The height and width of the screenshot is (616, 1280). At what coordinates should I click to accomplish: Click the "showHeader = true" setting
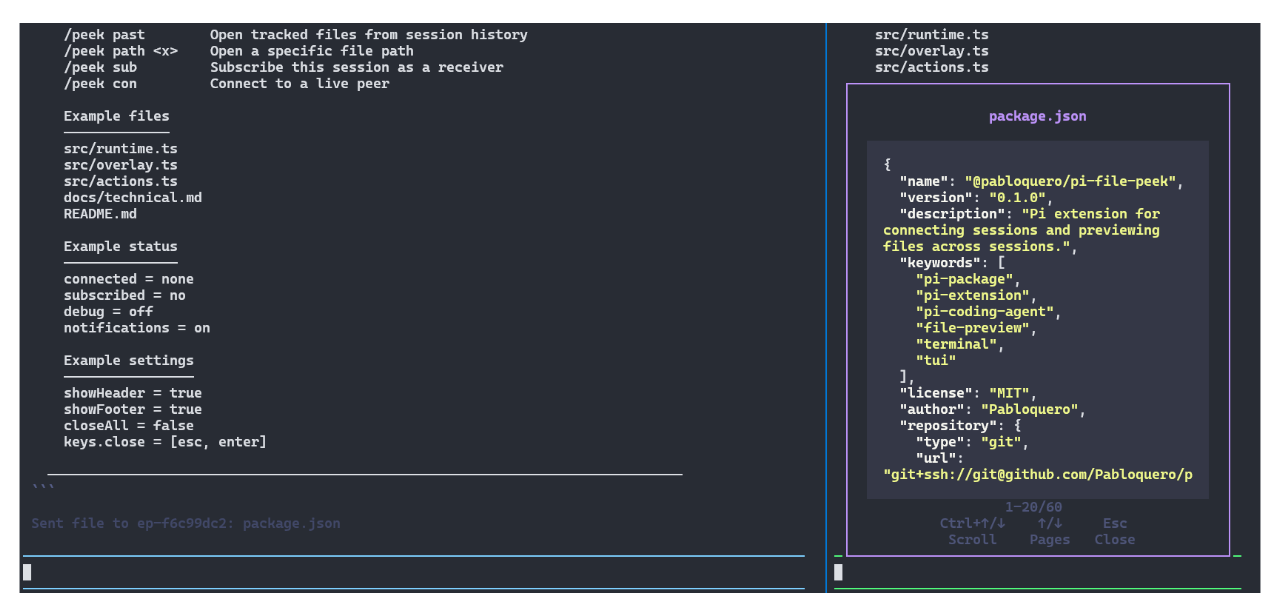tap(133, 393)
